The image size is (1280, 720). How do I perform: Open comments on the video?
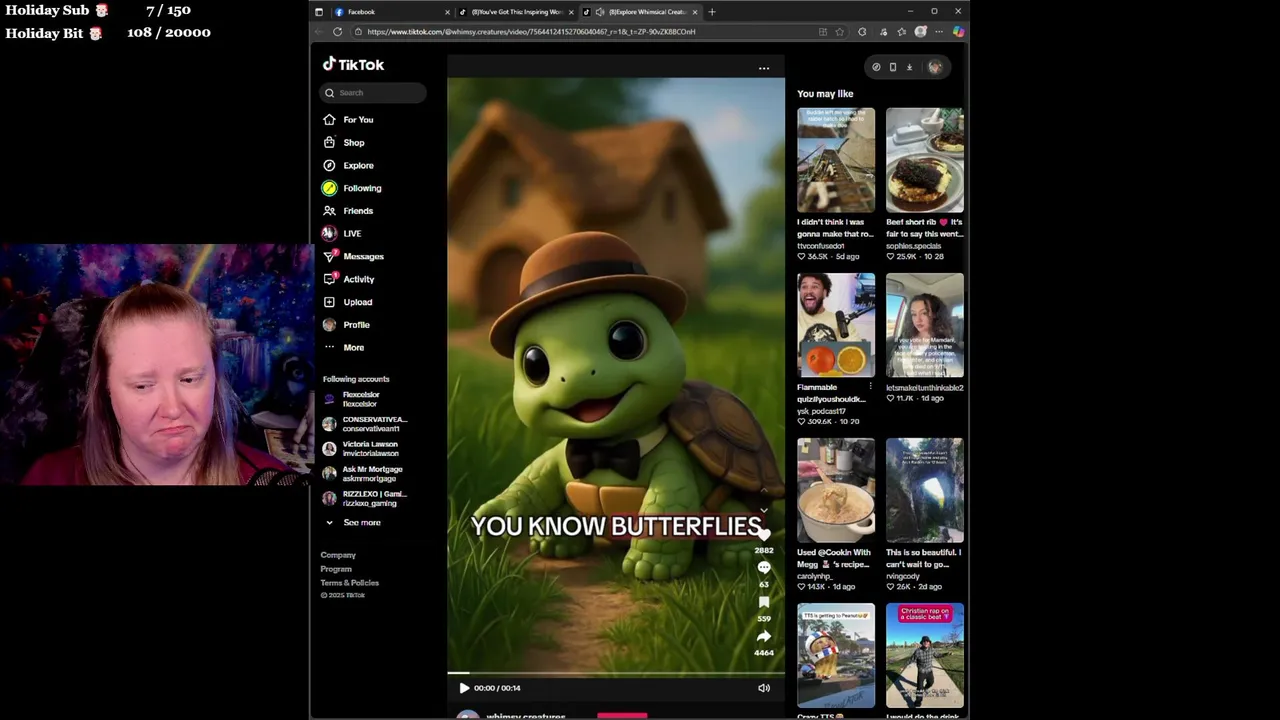[764, 568]
